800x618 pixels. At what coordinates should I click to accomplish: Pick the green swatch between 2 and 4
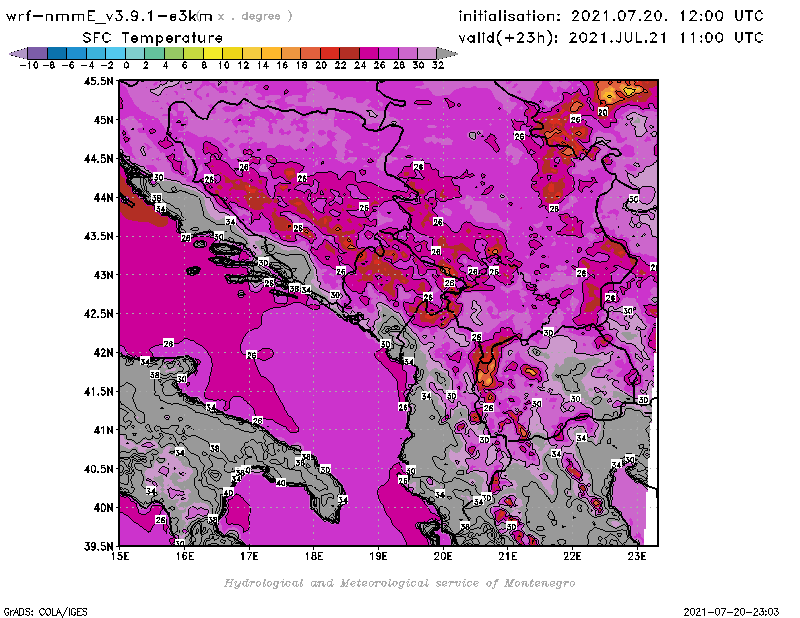pos(154,53)
